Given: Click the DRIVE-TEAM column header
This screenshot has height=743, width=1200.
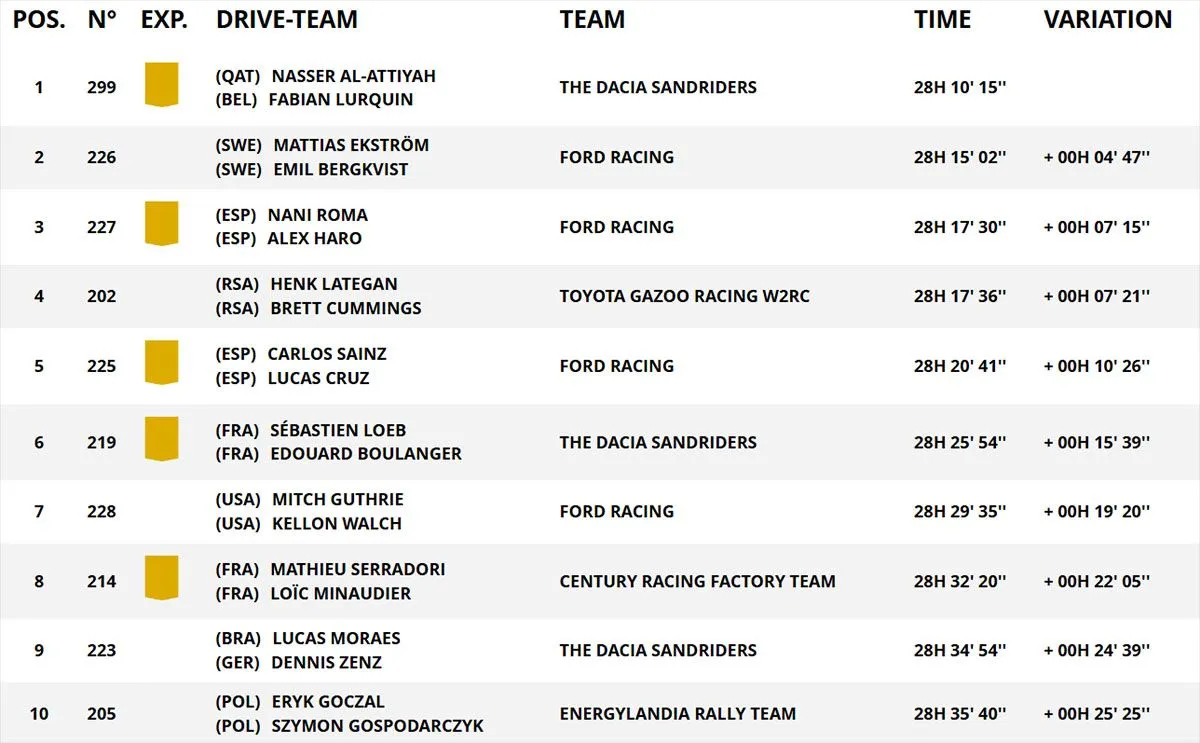Looking at the screenshot, I should pos(286,20).
